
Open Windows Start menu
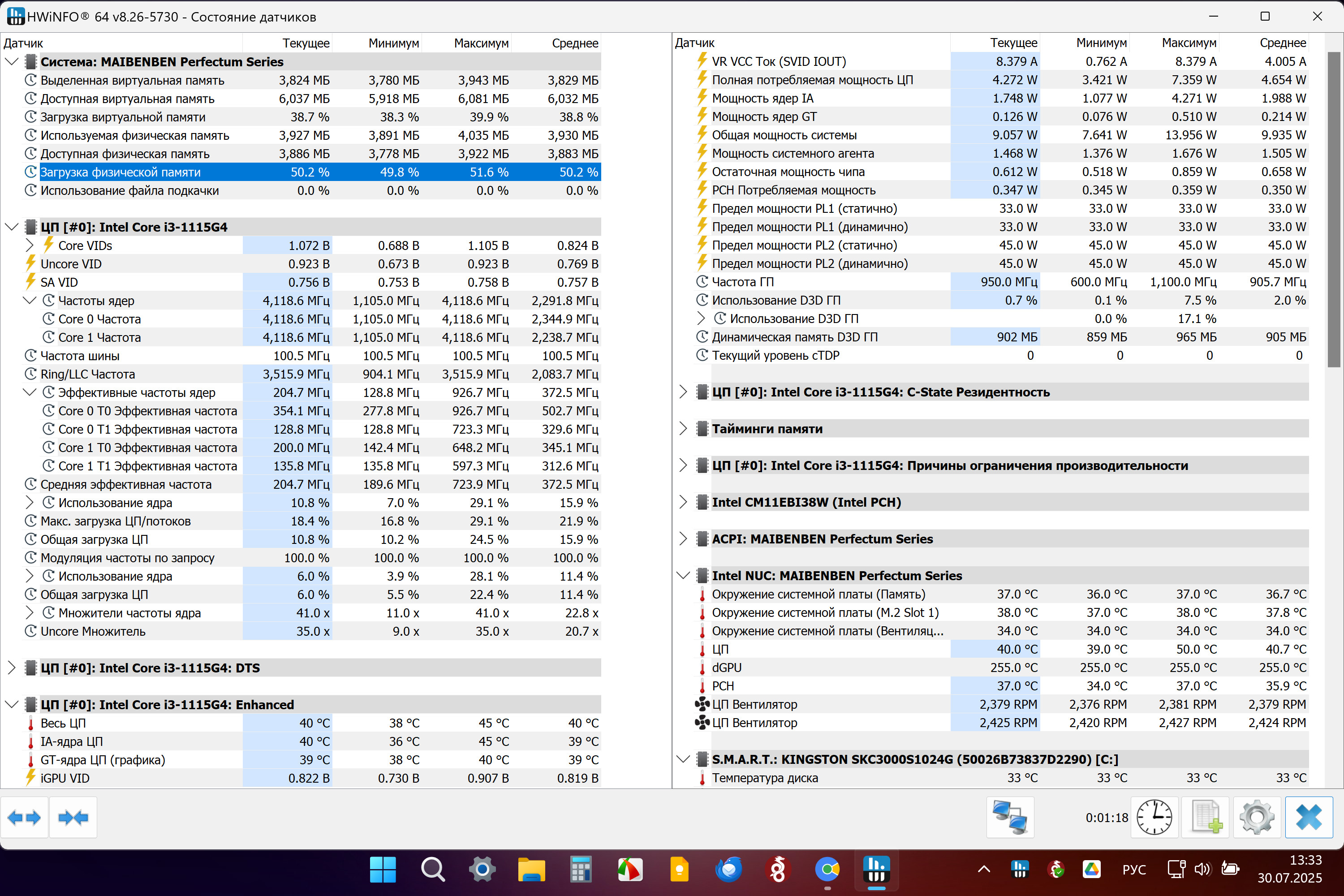coord(382,870)
